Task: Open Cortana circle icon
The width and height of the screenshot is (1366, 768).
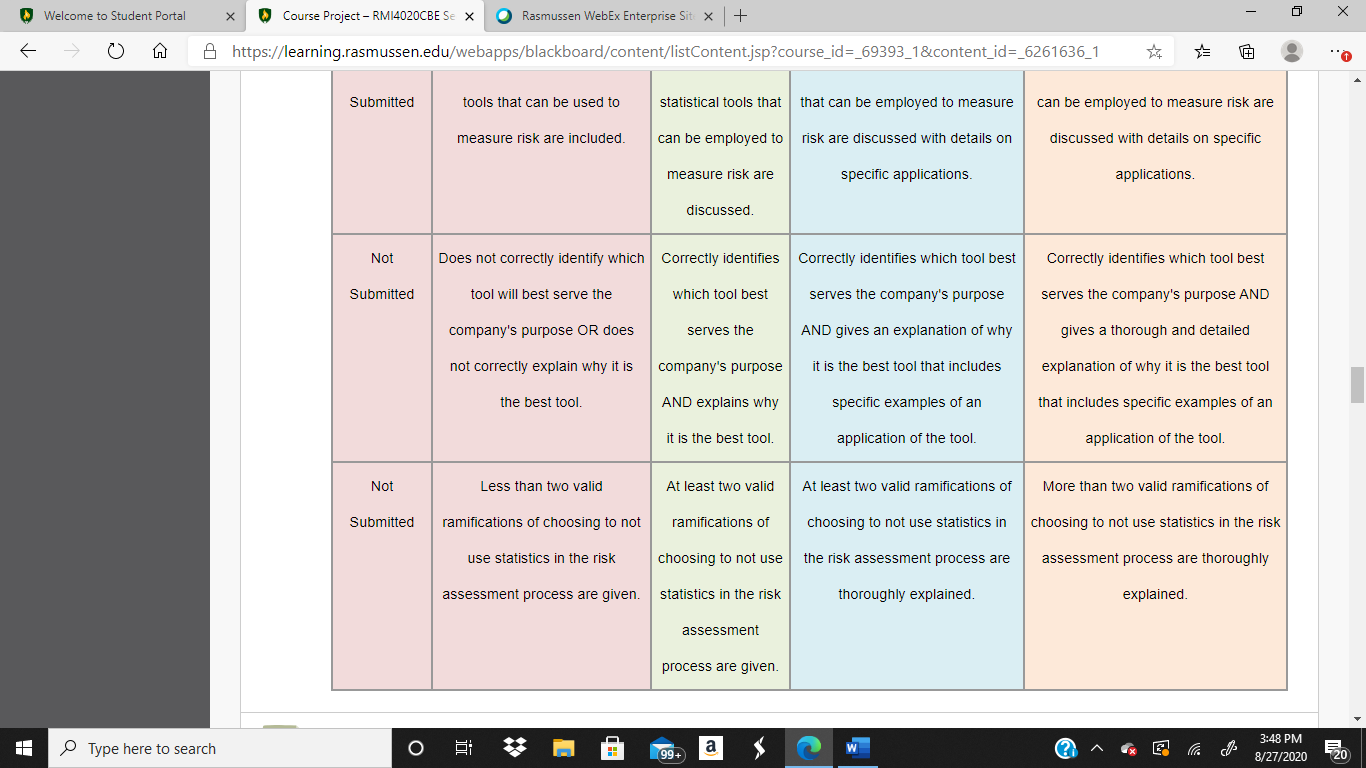Action: (x=416, y=748)
